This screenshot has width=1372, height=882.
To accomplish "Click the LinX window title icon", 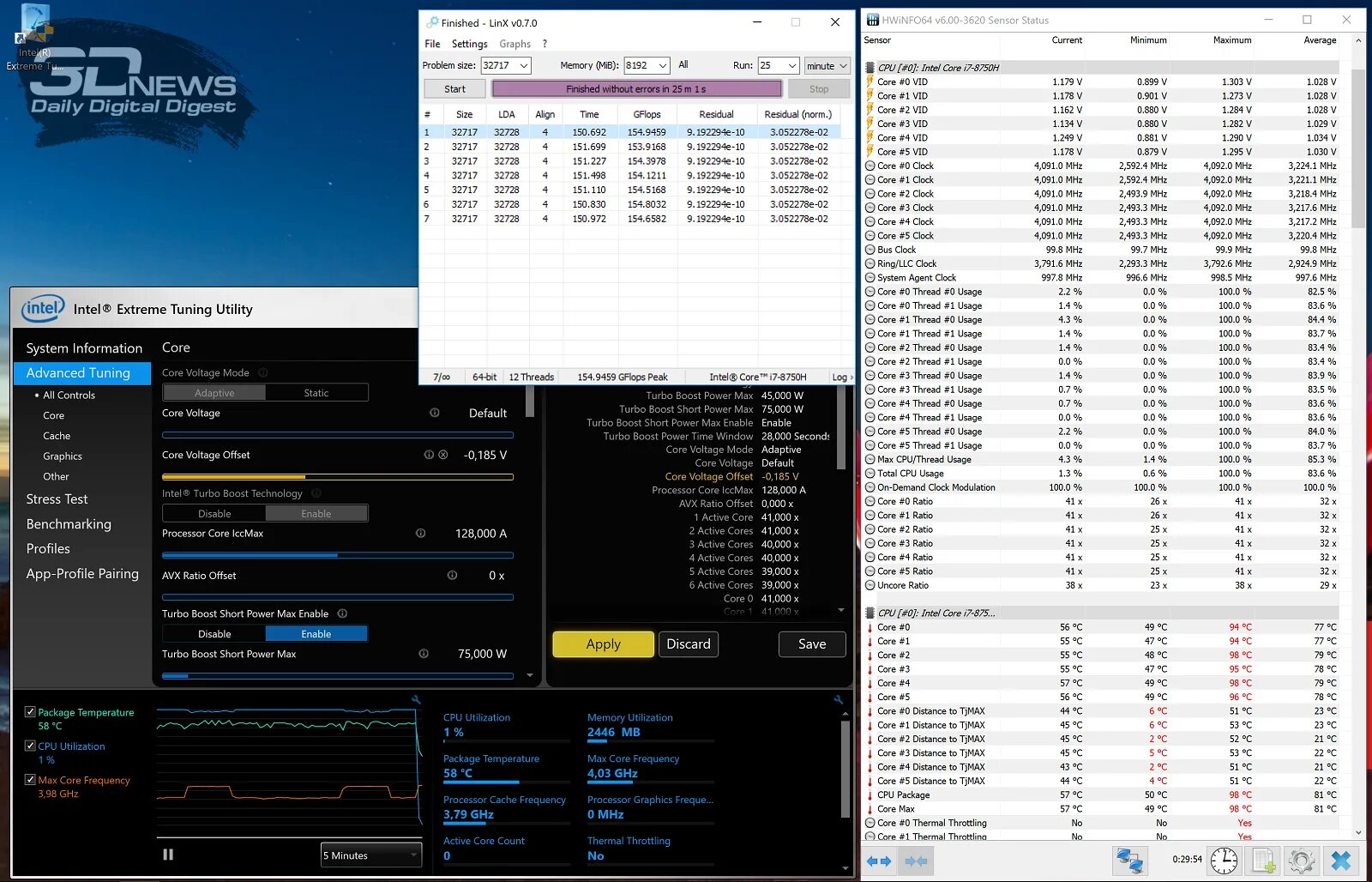I will coord(430,22).
